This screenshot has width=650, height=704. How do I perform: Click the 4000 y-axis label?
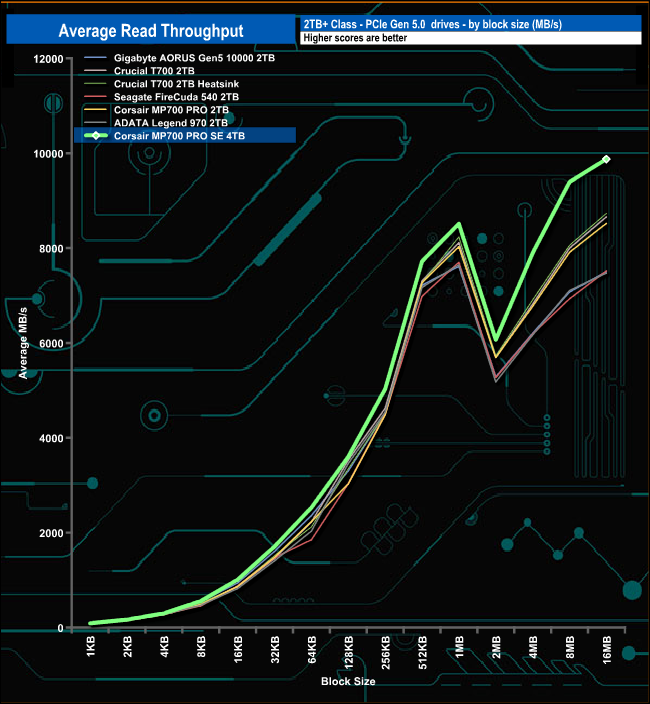click(51, 439)
